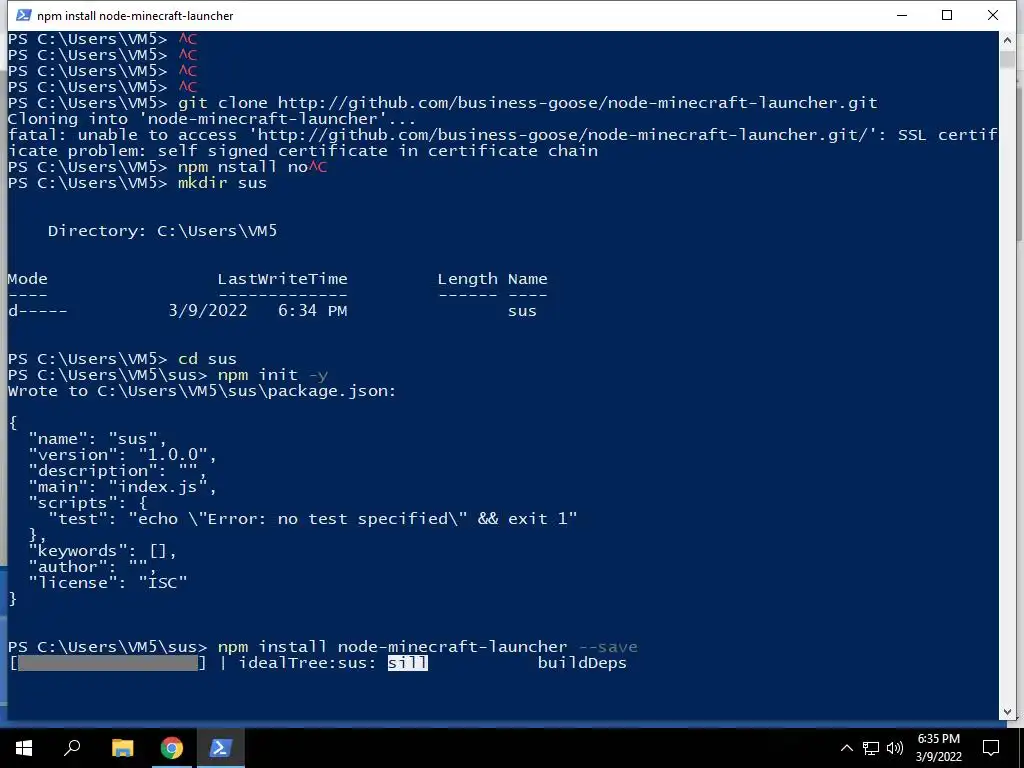1024x768 pixels.
Task: Open the network status tray icon
Action: tap(871, 748)
